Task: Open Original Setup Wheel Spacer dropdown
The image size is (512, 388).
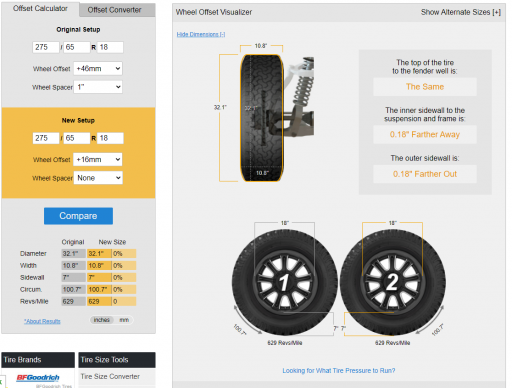Action: [98, 87]
